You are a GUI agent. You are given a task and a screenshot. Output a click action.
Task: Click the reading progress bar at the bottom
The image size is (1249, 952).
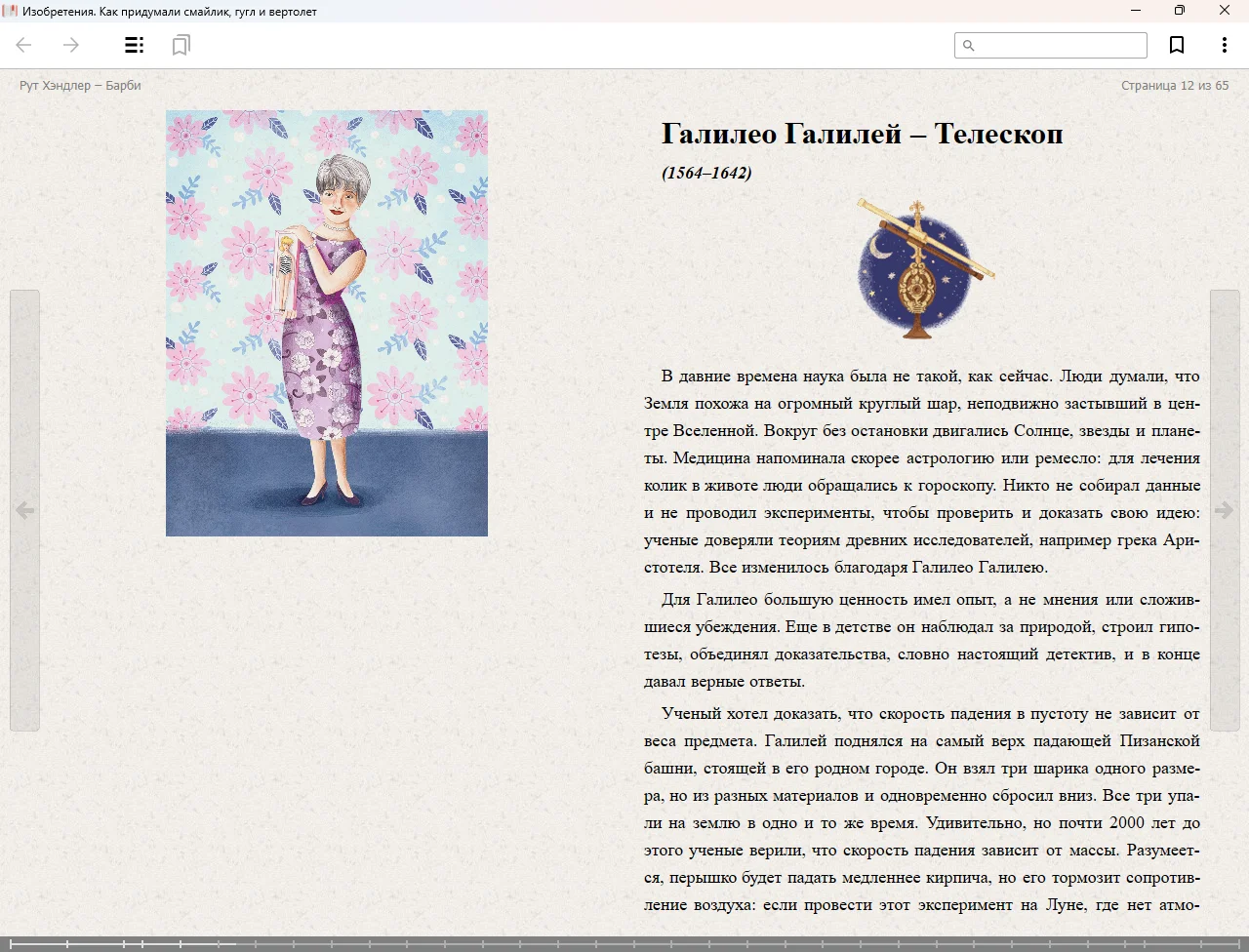[x=624, y=943]
